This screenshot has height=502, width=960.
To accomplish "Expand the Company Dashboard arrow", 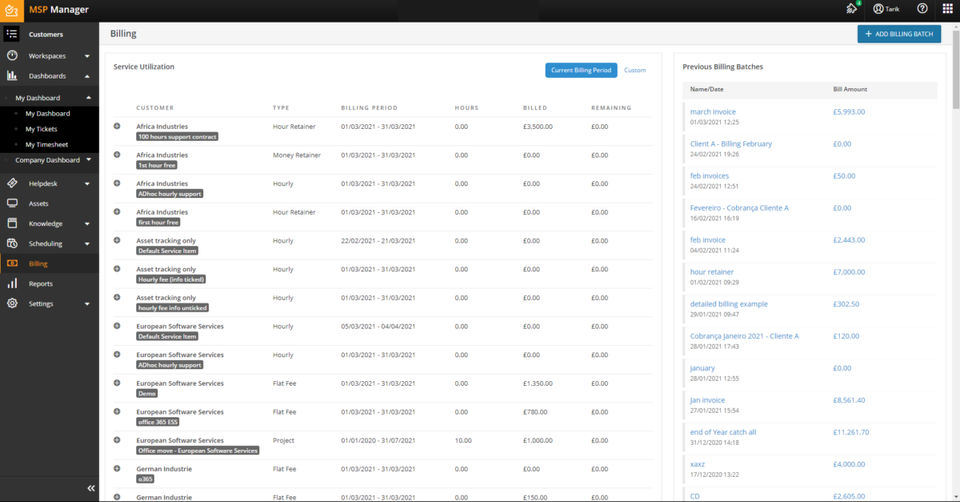I will [89, 160].
